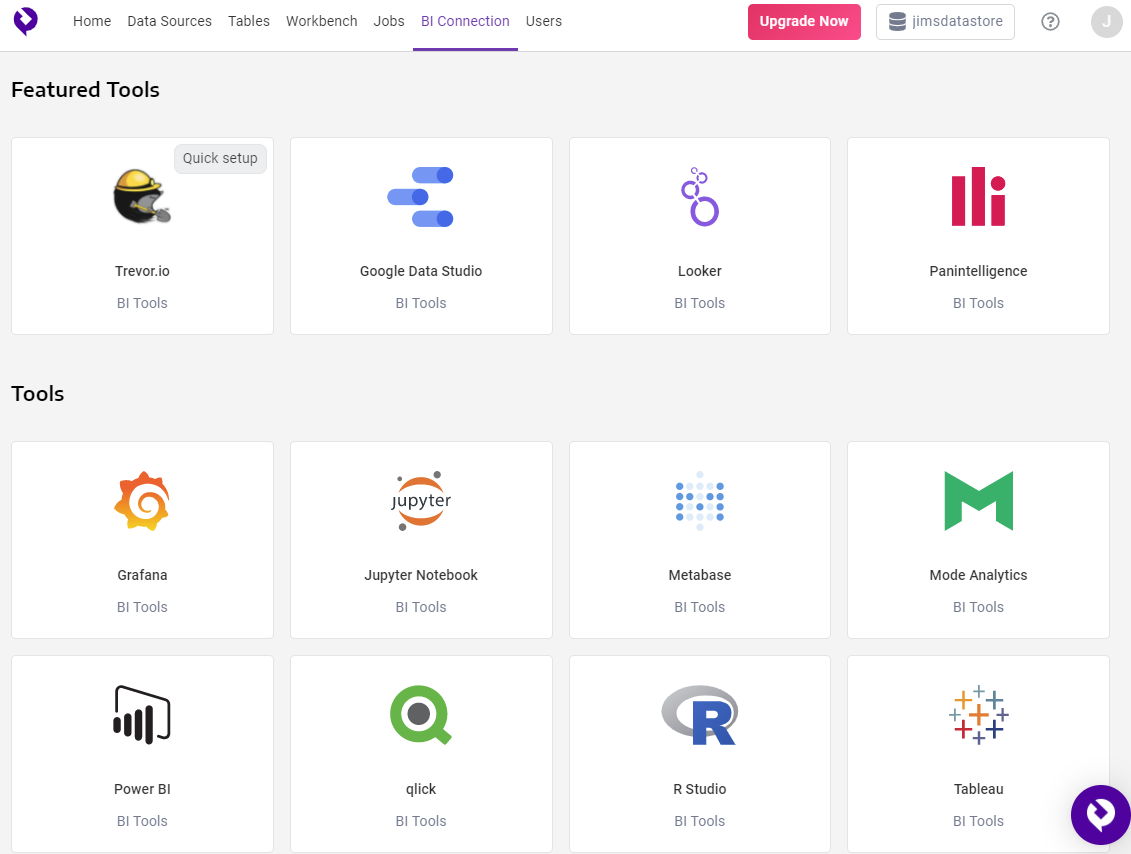Go to the Data Sources tab
Screen dimensions: 1131x854
click(169, 21)
